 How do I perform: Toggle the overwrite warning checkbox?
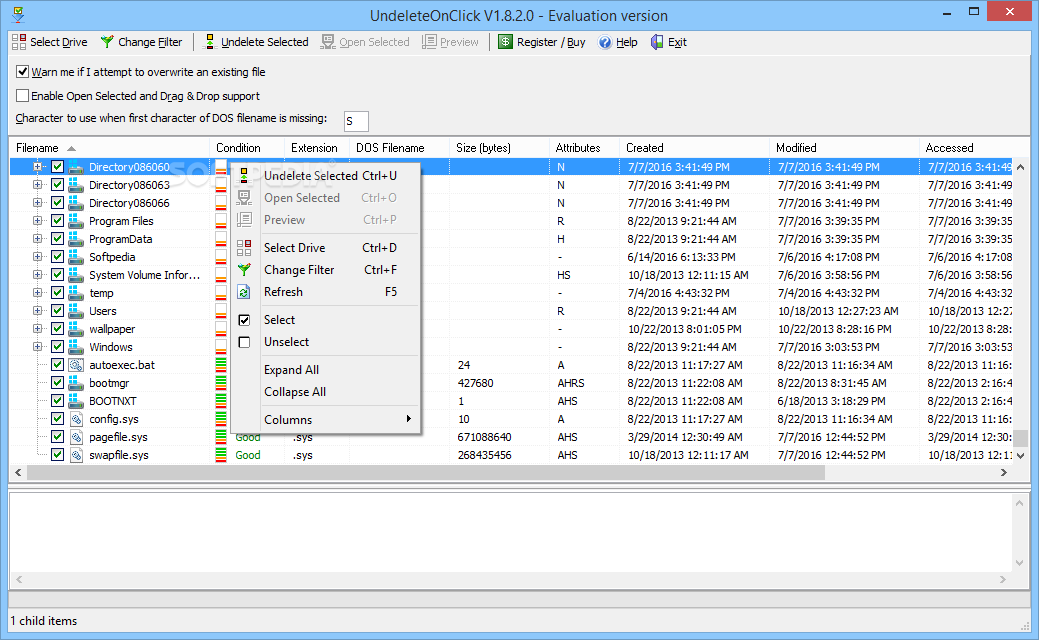23,72
